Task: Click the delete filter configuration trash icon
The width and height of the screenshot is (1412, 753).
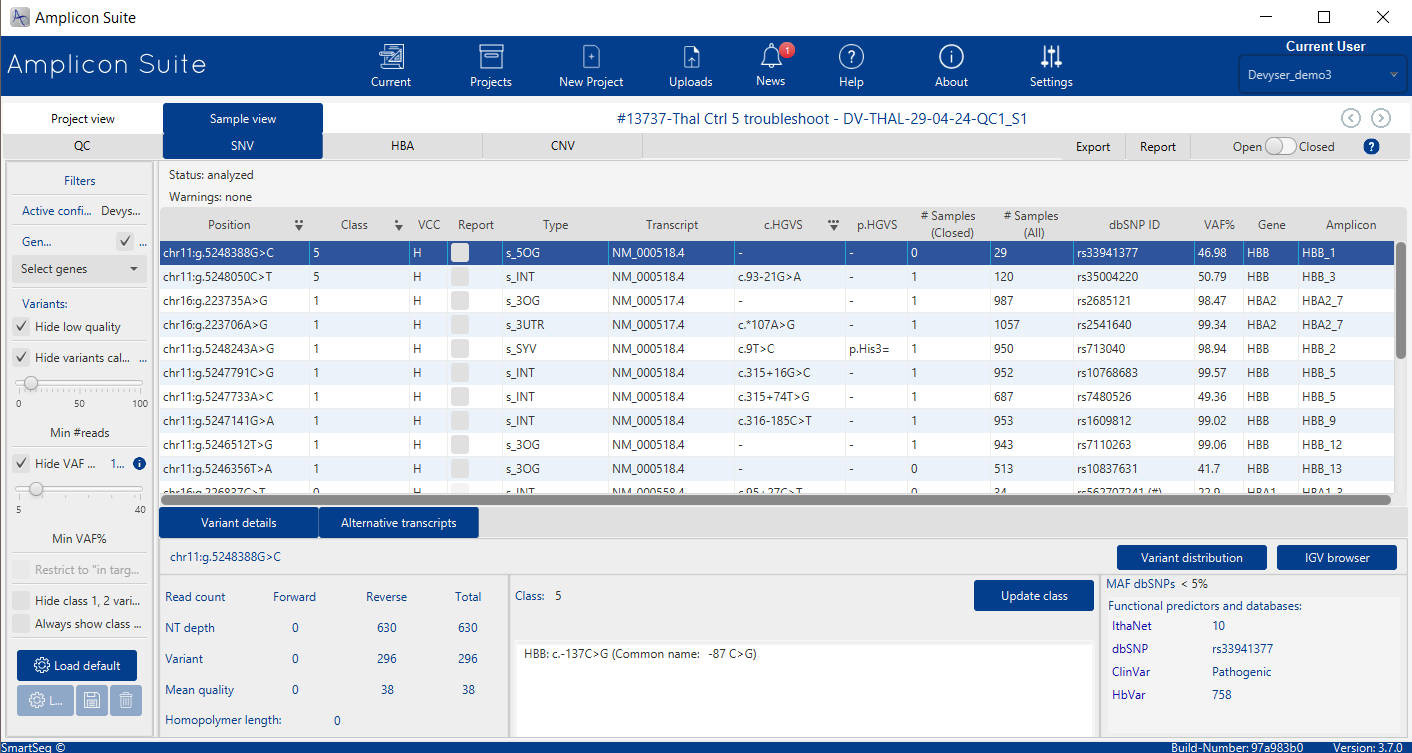Action: tap(126, 700)
